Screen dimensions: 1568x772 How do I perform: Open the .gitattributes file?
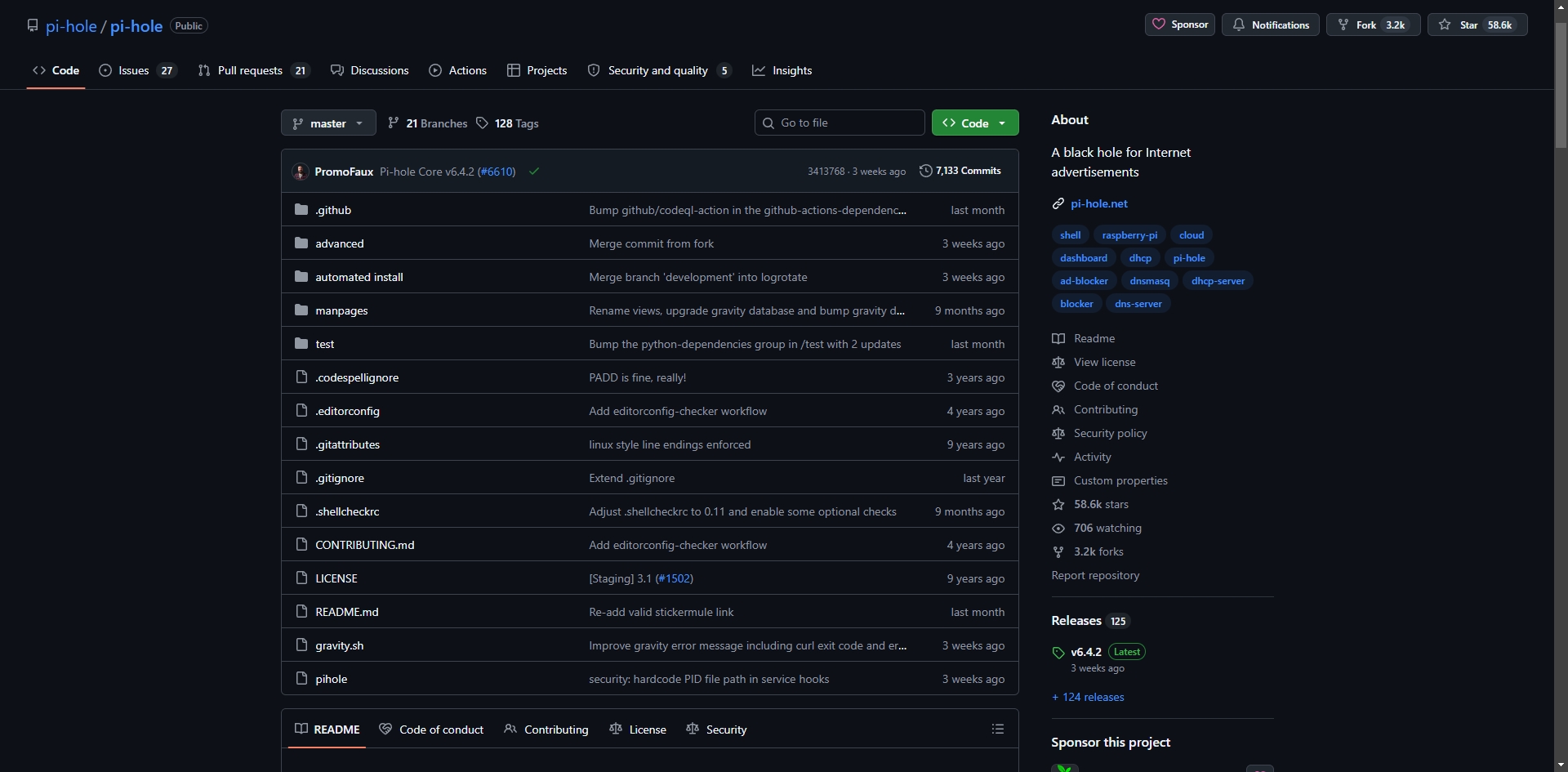pos(348,444)
